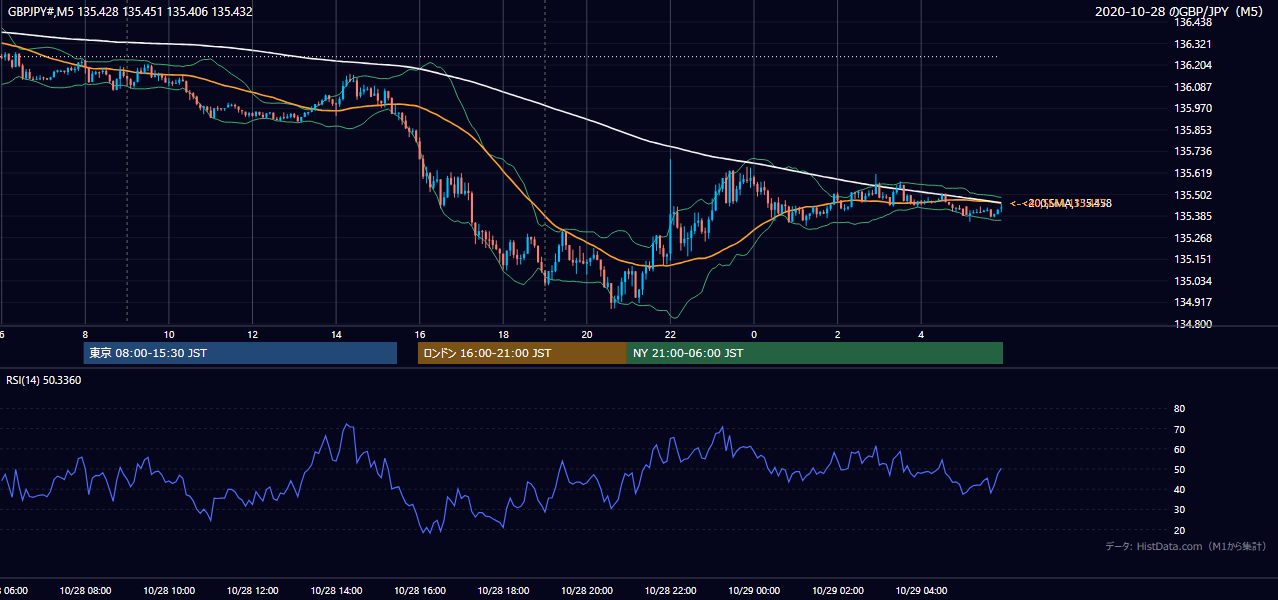Click the RSI(14) 50.3360 indicator label
Image resolution: width=1278 pixels, height=600 pixels.
pyautogui.click(x=45, y=380)
